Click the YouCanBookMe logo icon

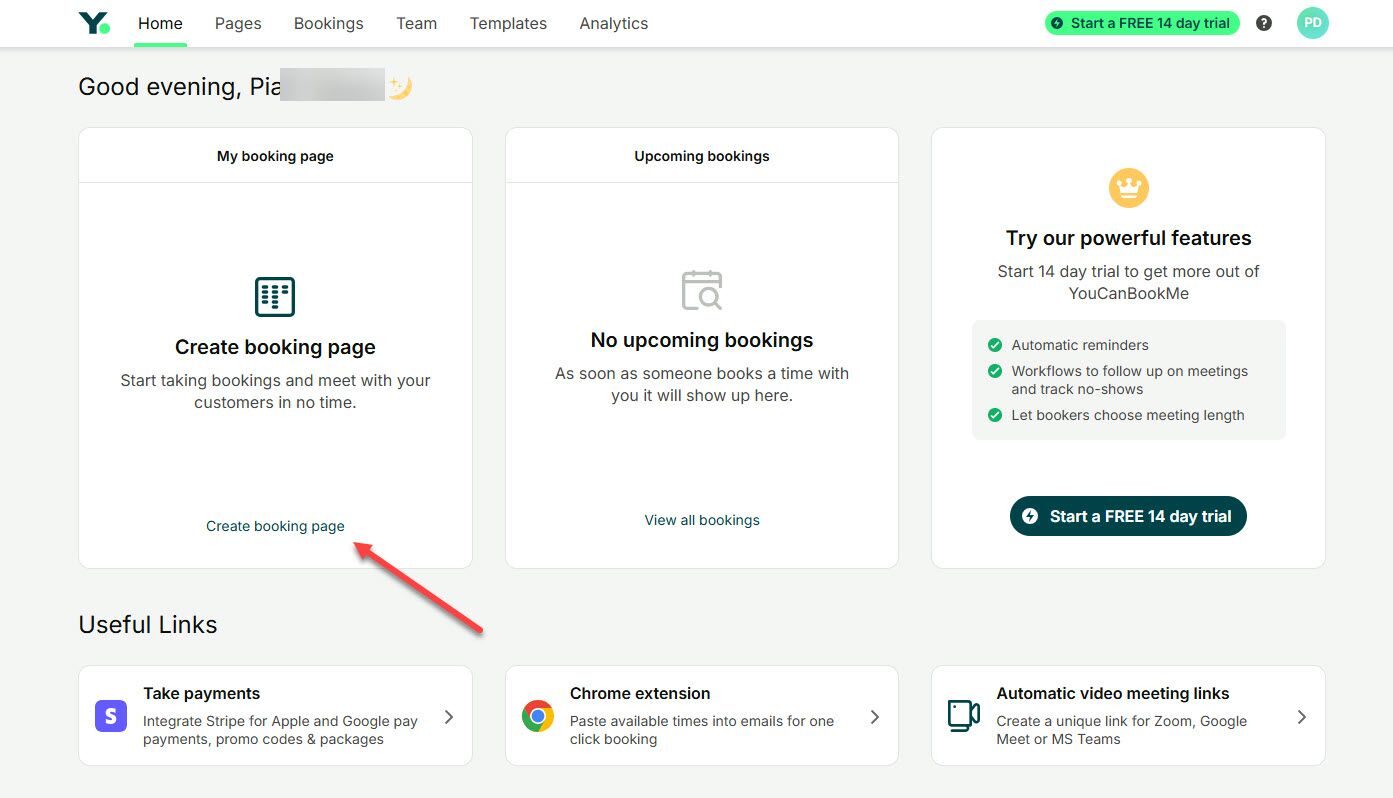94,23
